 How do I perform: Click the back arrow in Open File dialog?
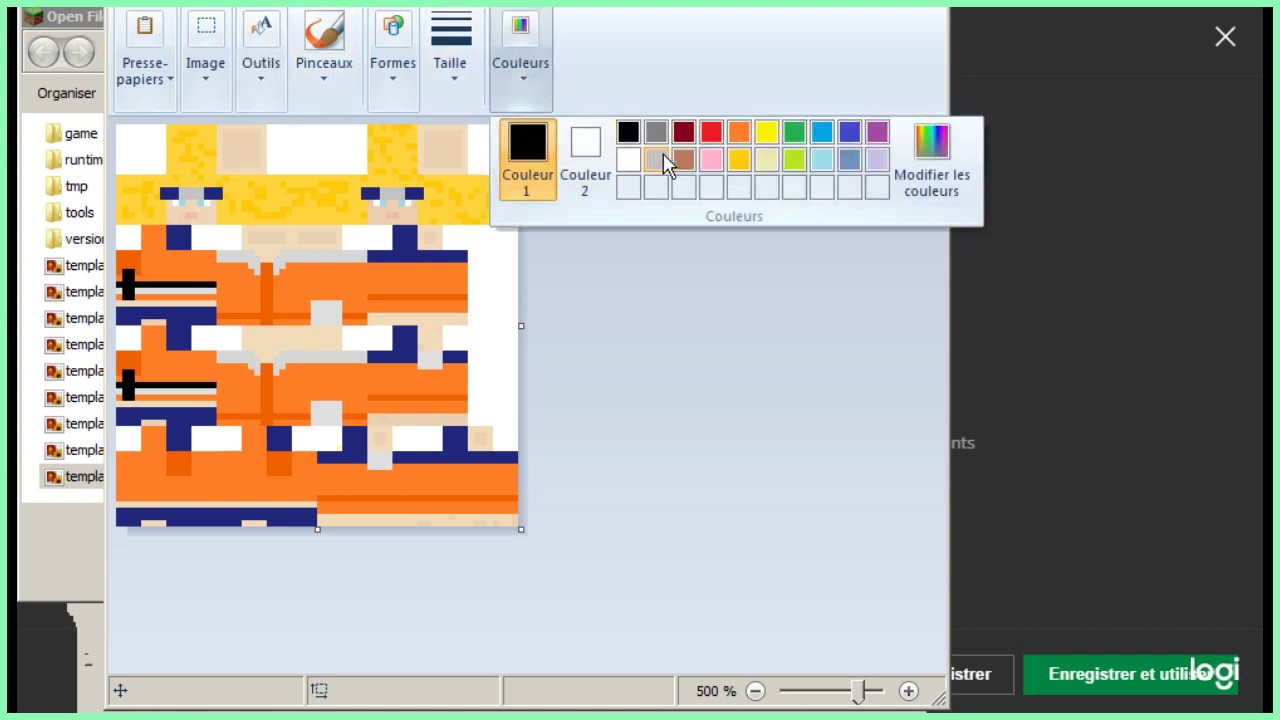coord(44,51)
